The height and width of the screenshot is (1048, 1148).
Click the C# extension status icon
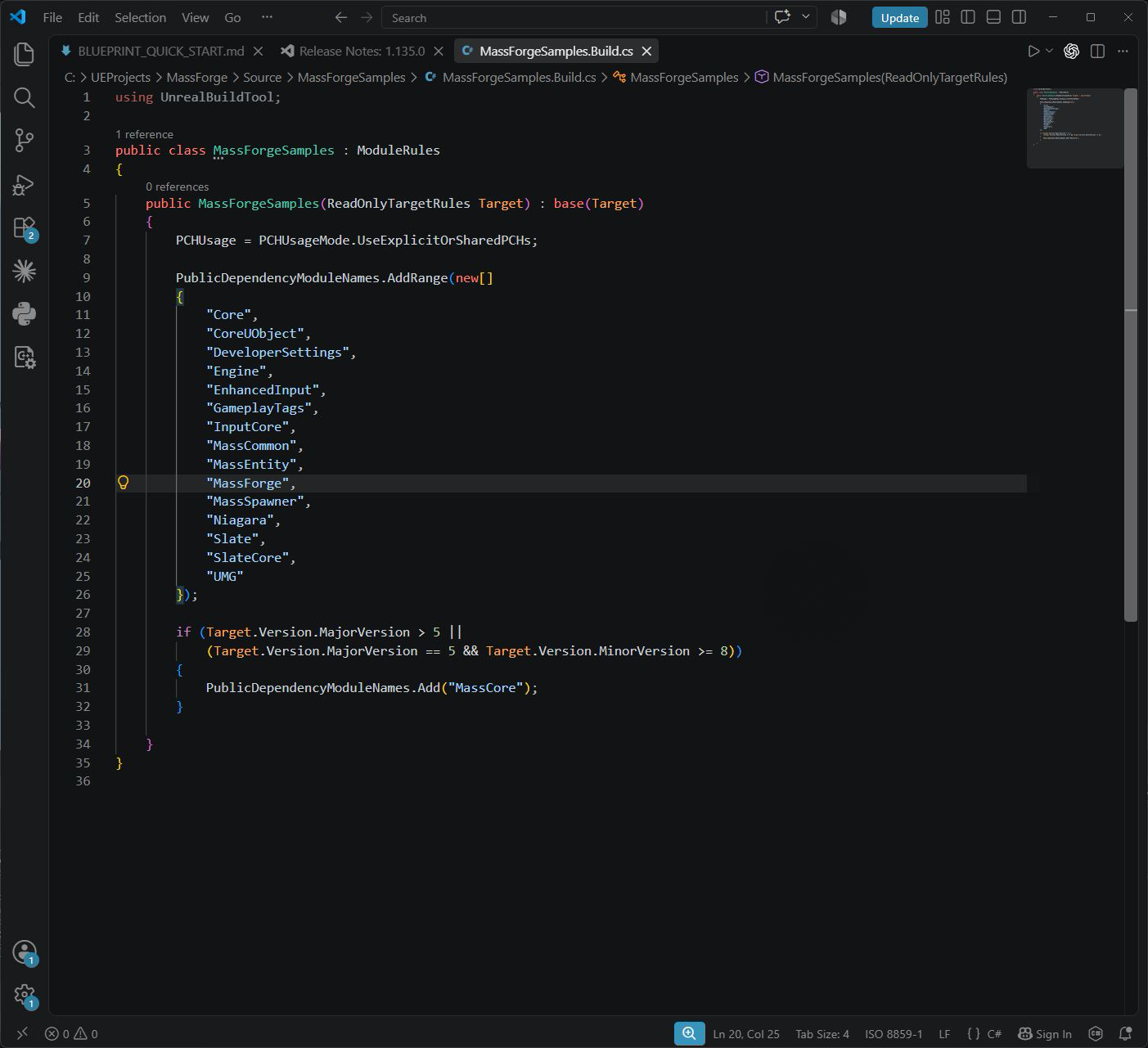pyautogui.click(x=1096, y=1033)
